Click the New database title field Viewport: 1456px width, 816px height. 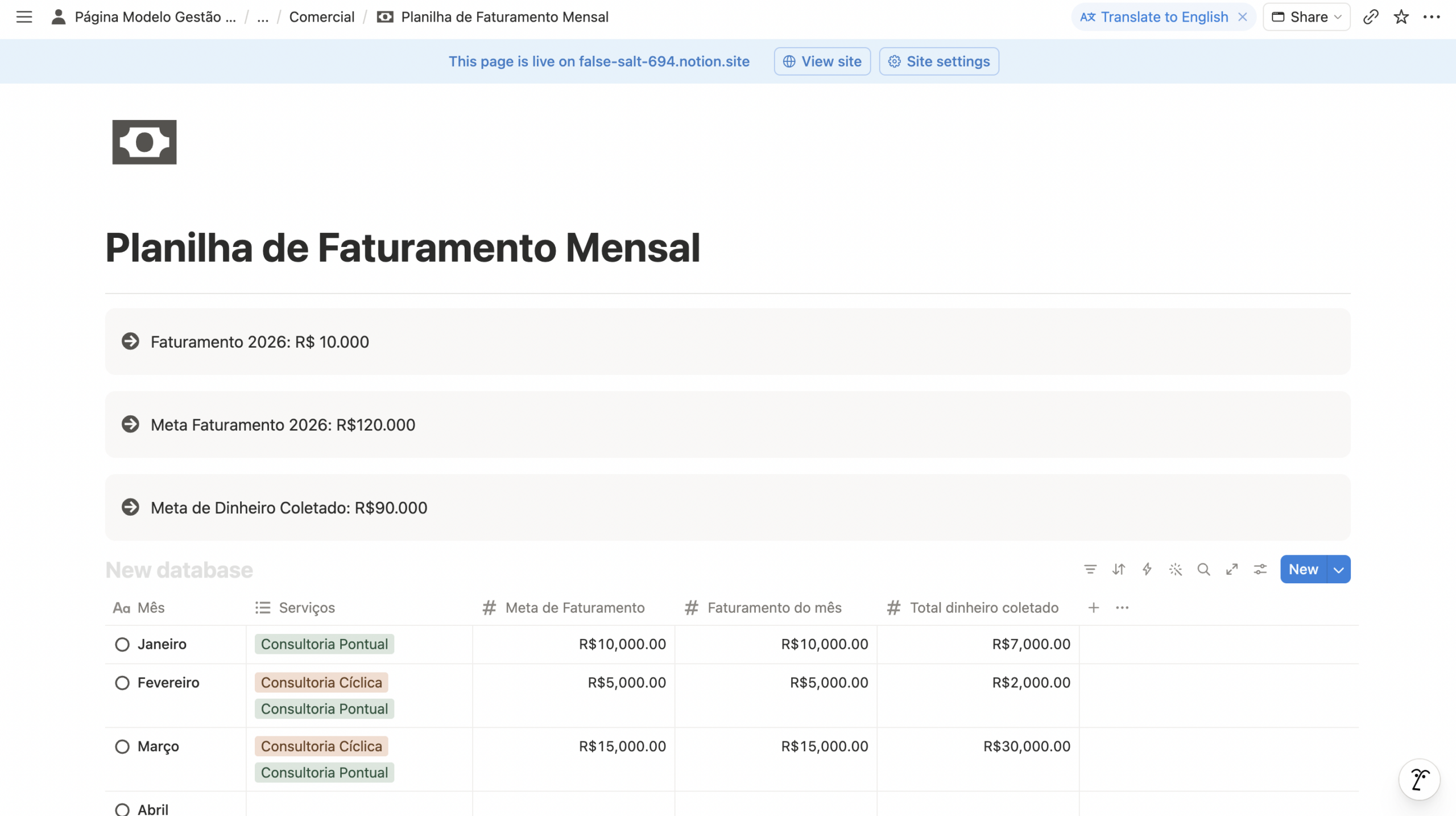179,570
